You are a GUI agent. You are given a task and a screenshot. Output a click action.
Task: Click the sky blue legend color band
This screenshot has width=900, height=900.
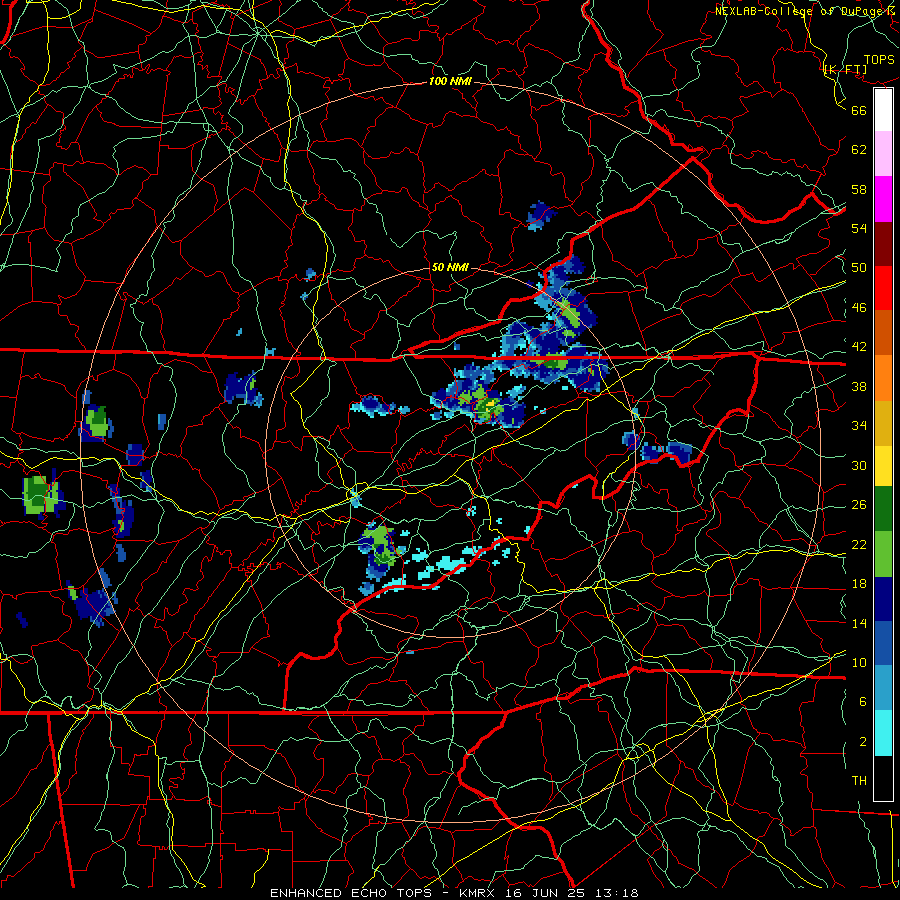[x=883, y=688]
